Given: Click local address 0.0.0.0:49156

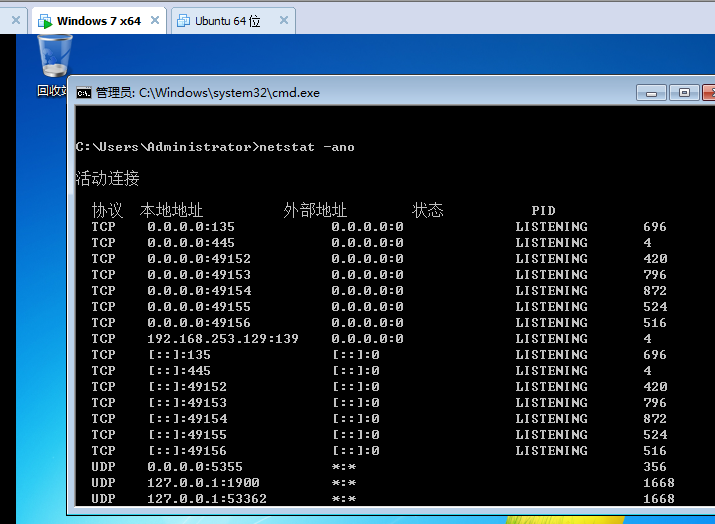Looking at the screenshot, I should (x=199, y=323).
